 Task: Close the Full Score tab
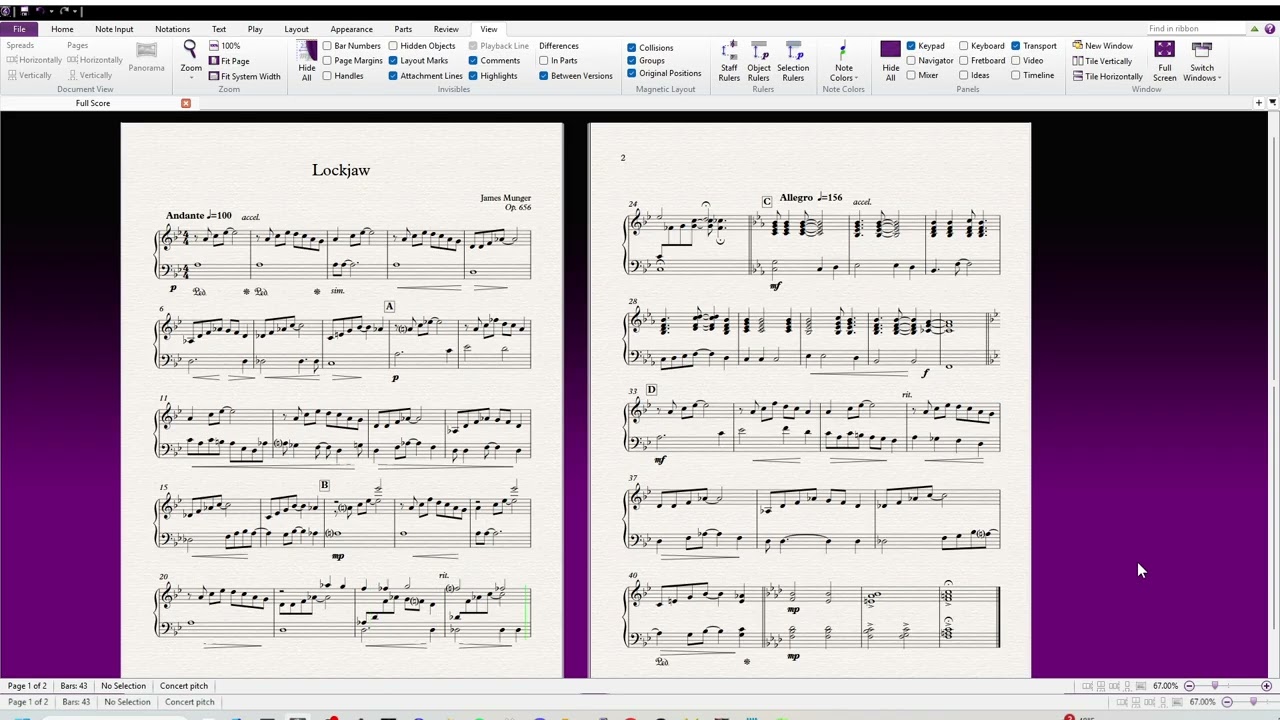[186, 103]
